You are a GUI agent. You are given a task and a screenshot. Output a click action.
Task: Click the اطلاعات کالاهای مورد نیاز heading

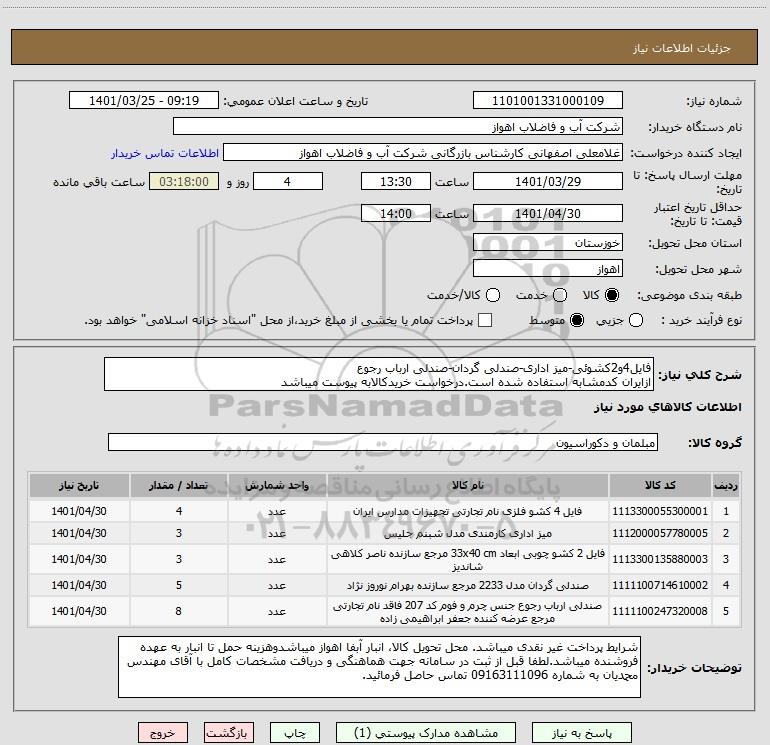[668, 407]
